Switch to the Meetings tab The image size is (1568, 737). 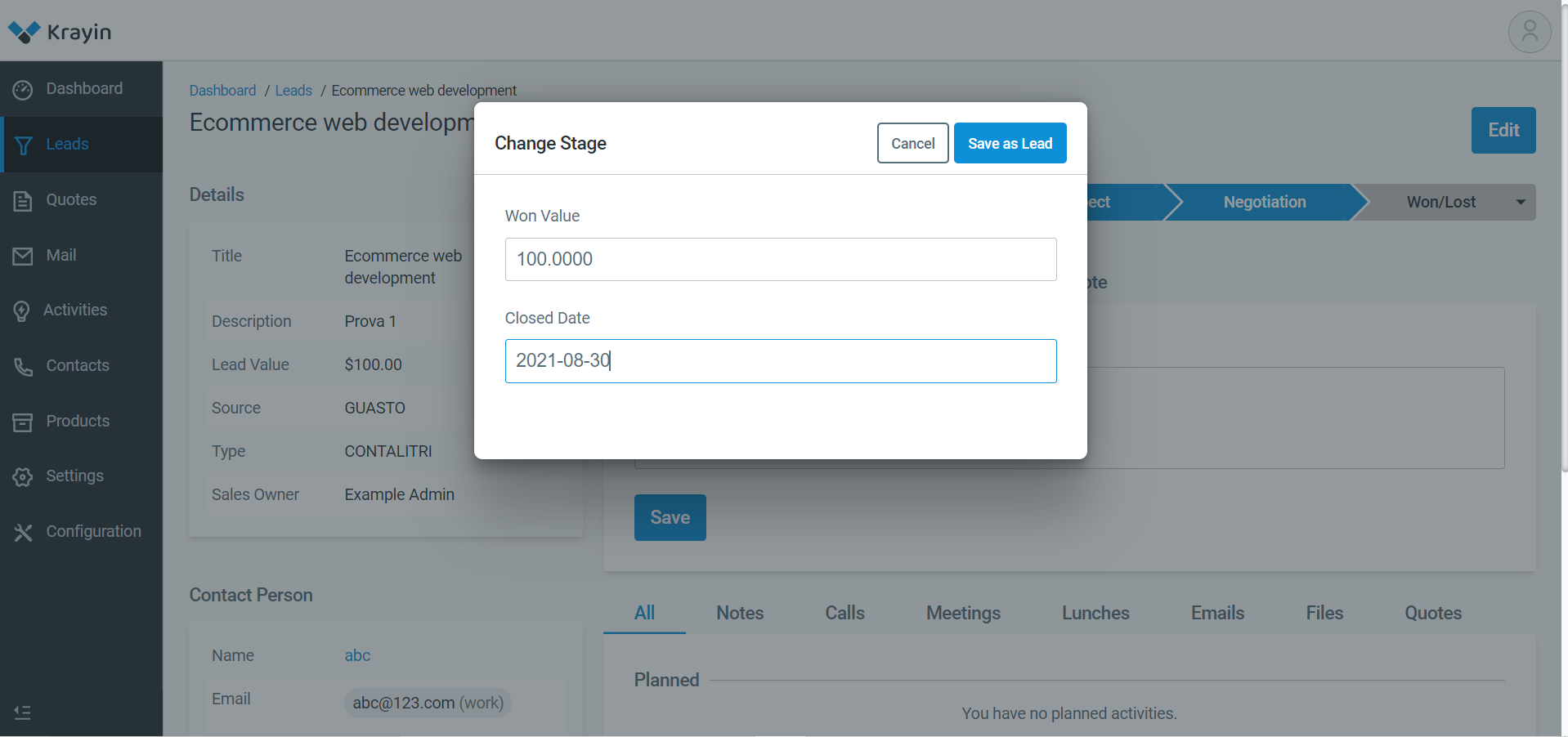tap(962, 613)
